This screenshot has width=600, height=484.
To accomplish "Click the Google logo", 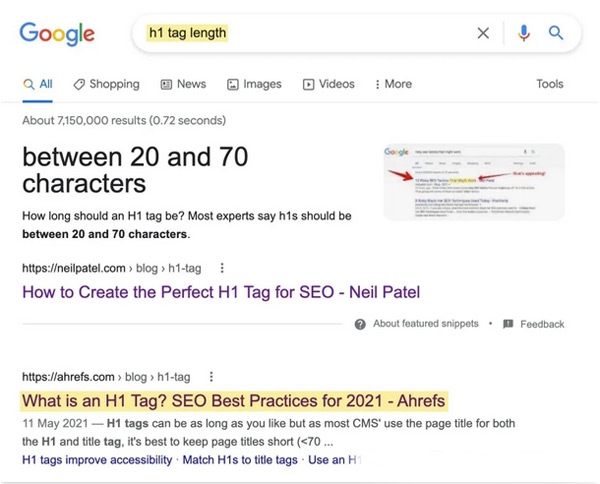I will [x=57, y=33].
